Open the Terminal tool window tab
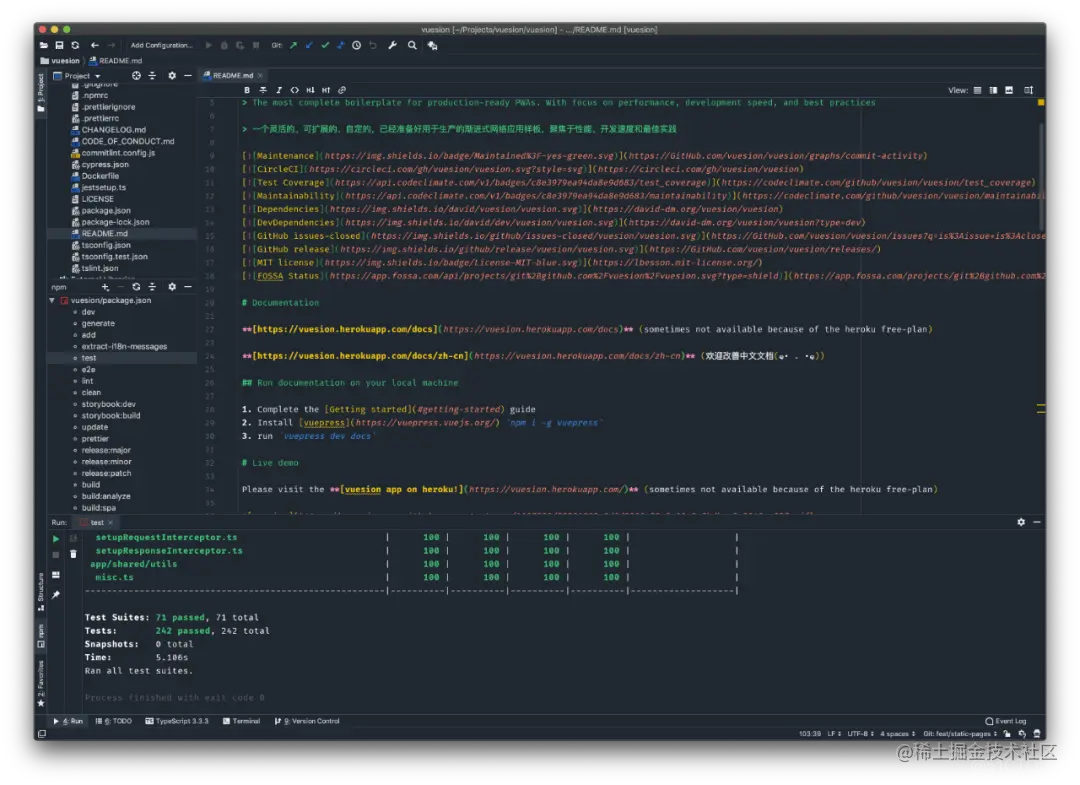The height and width of the screenshot is (785, 1080). pyautogui.click(x=242, y=722)
